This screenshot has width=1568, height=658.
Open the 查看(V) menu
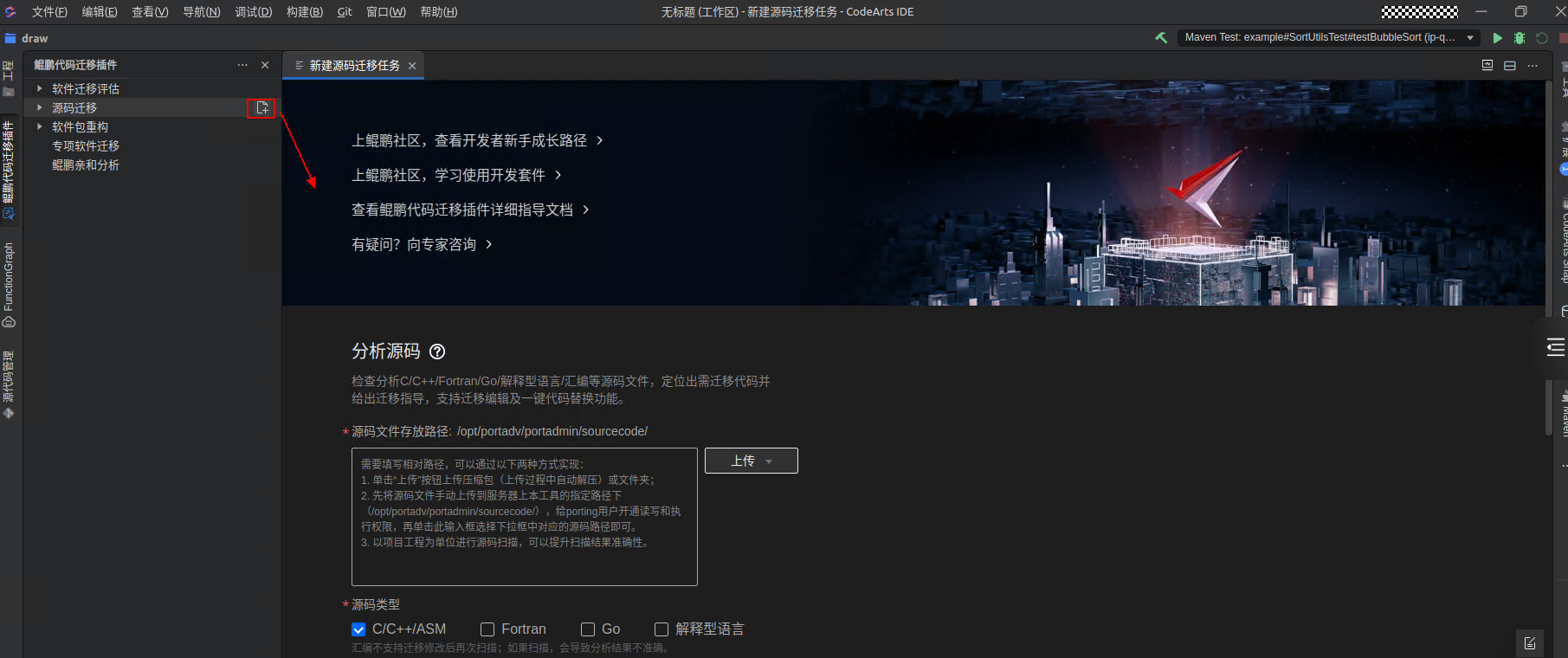150,12
